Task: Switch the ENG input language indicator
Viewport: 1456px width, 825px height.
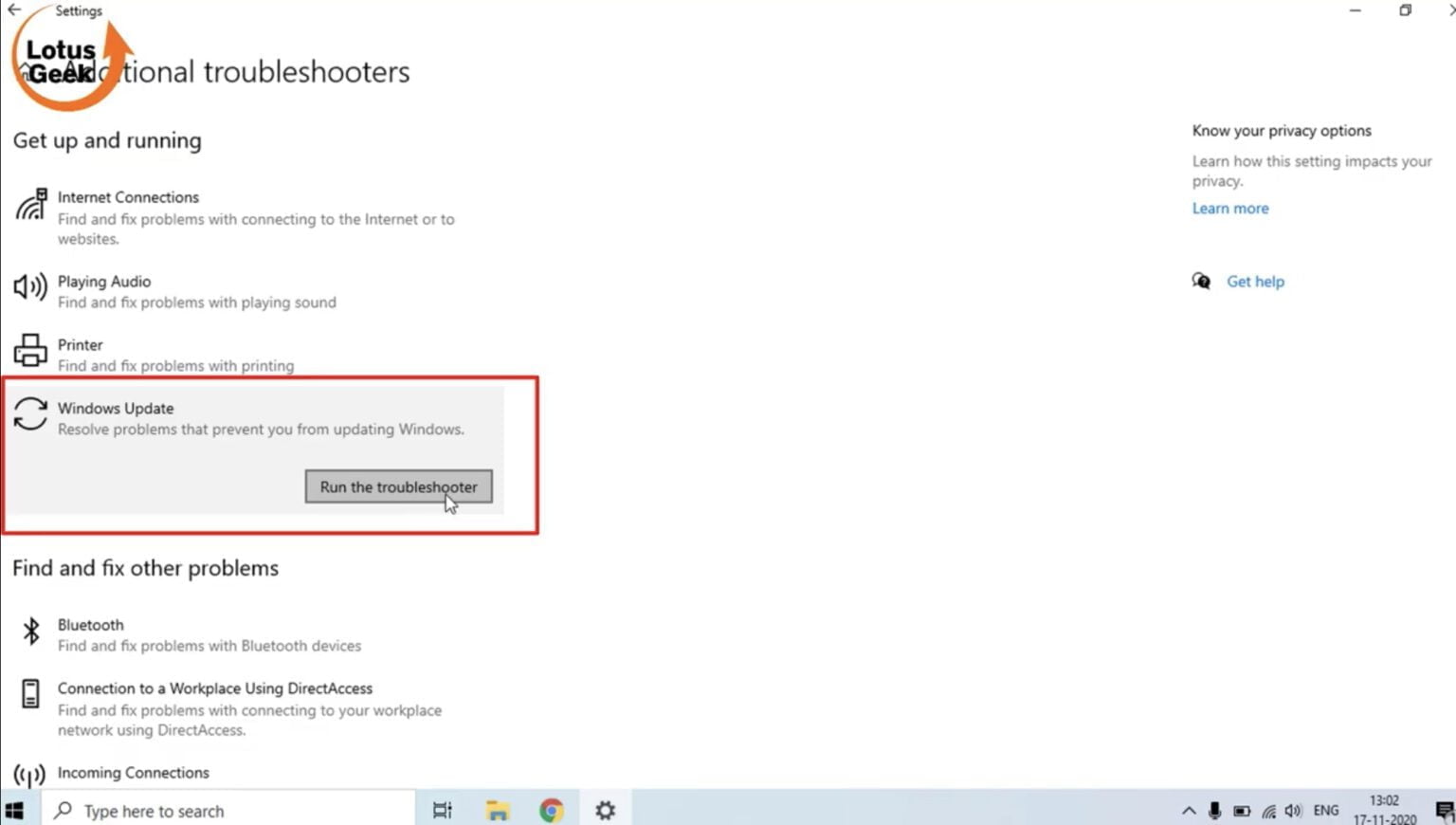Action: coord(1325,811)
